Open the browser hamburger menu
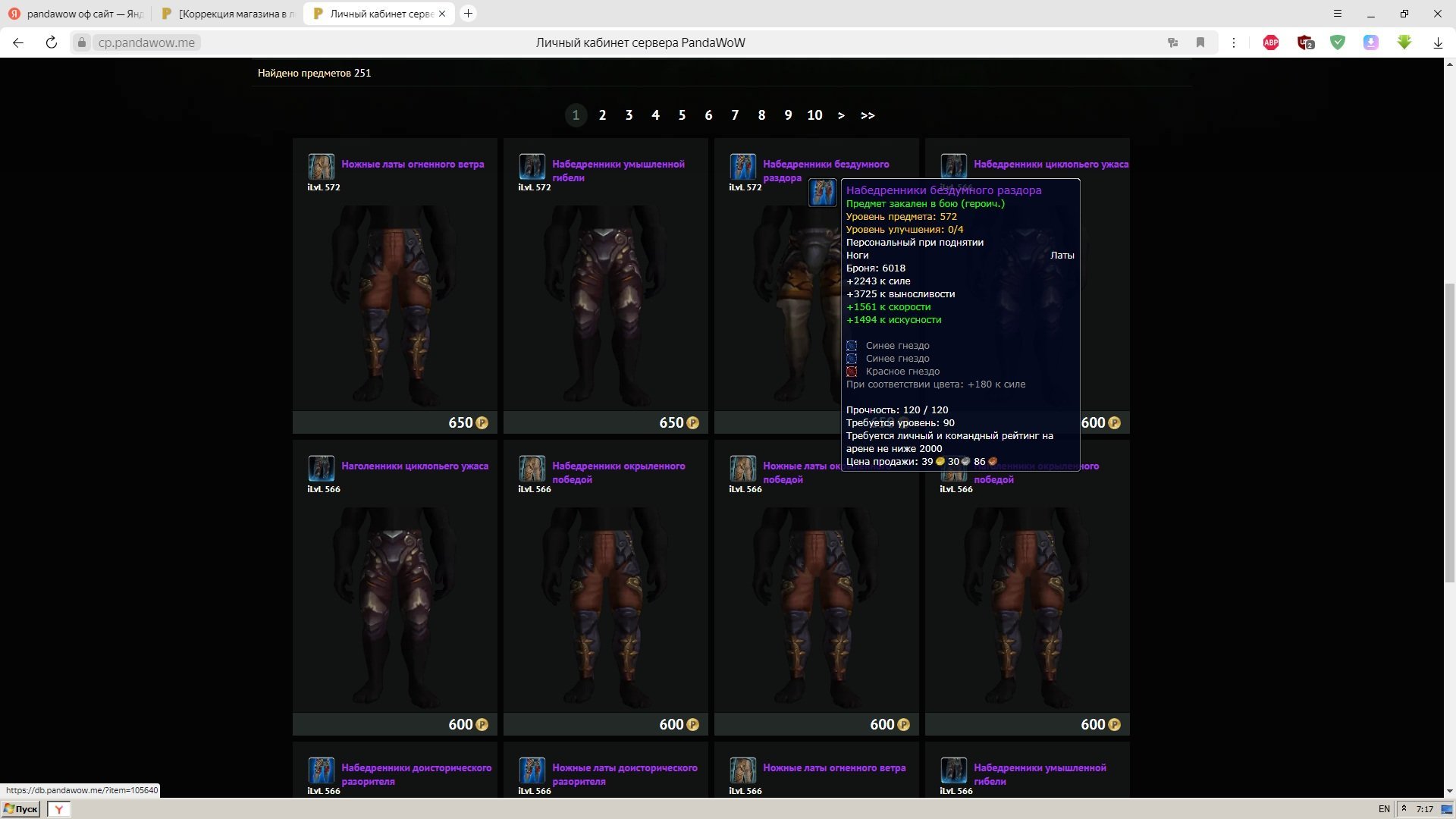Screen dimensions: 1456x819 coord(1338,14)
